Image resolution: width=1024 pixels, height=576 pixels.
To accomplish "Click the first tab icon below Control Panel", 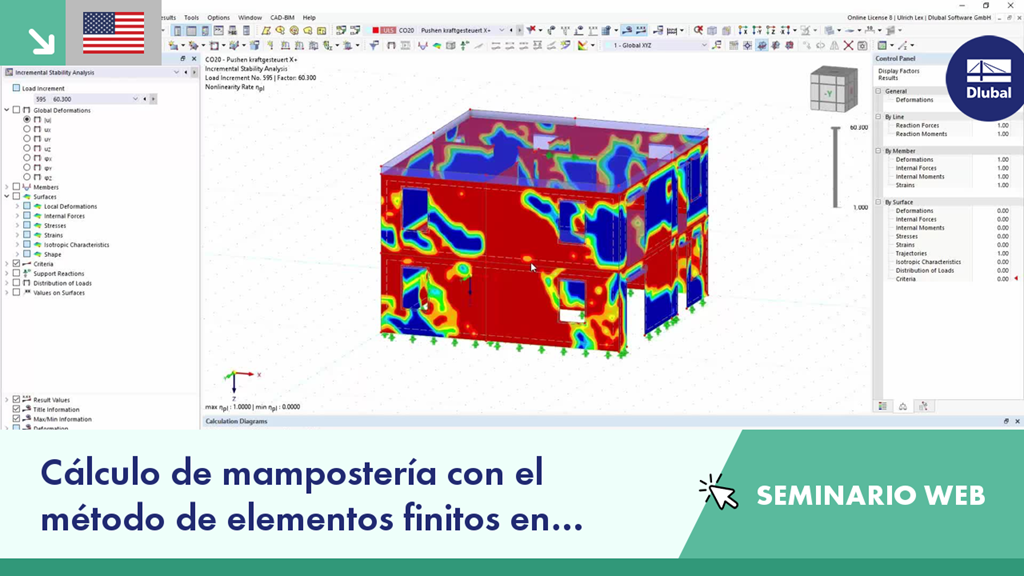I will (882, 406).
